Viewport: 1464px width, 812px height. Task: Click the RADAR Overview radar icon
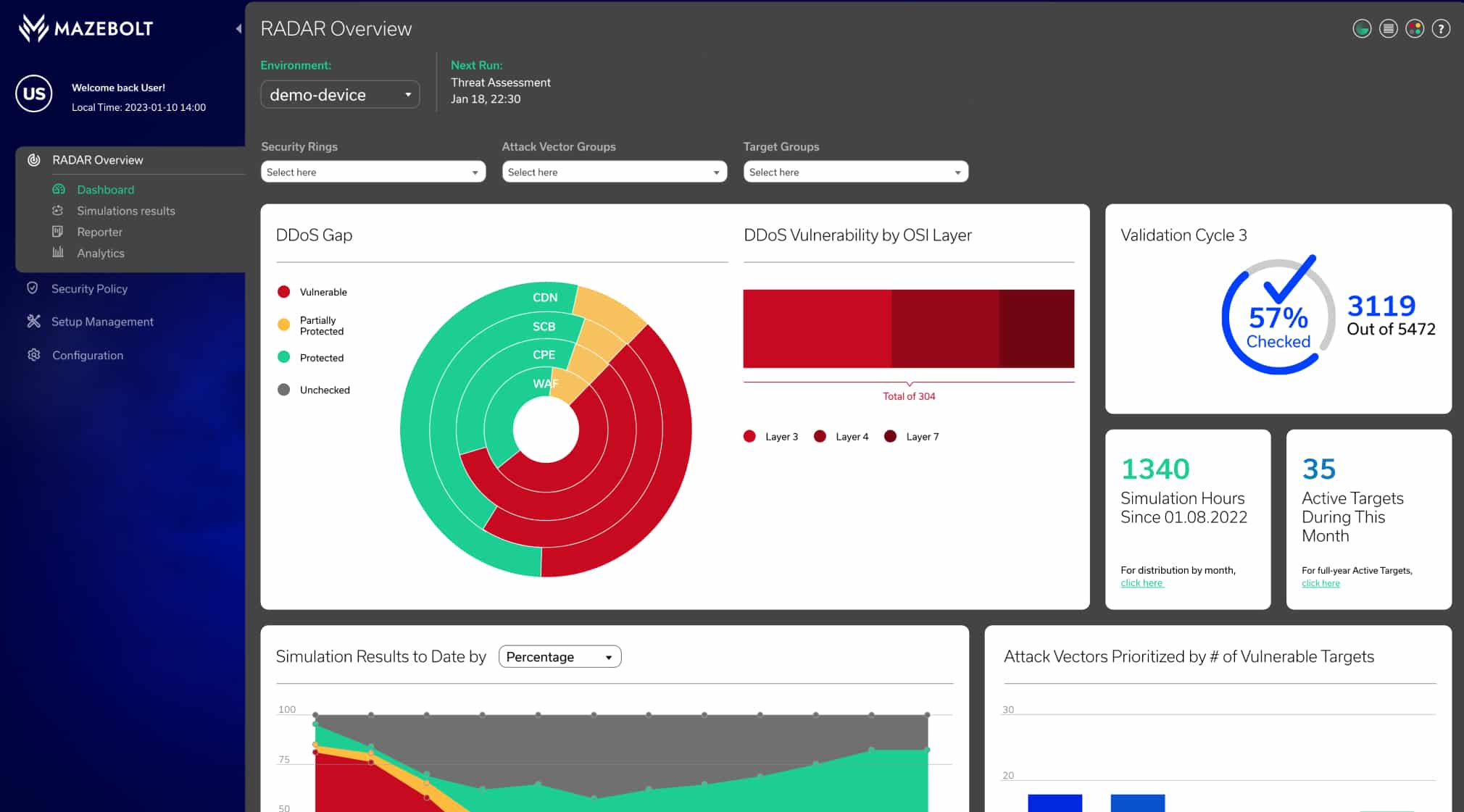point(33,160)
